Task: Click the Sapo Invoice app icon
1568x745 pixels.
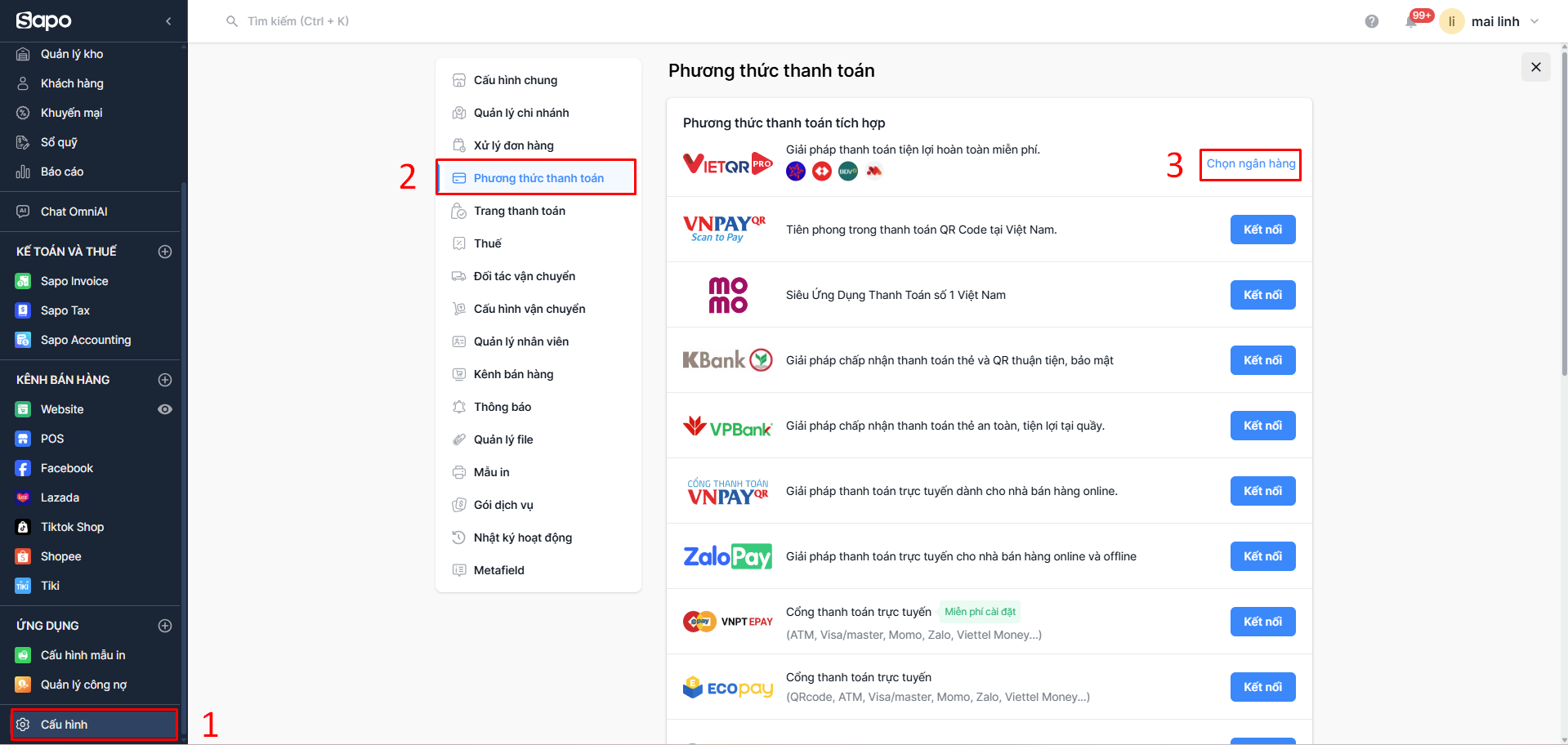Action: [23, 281]
